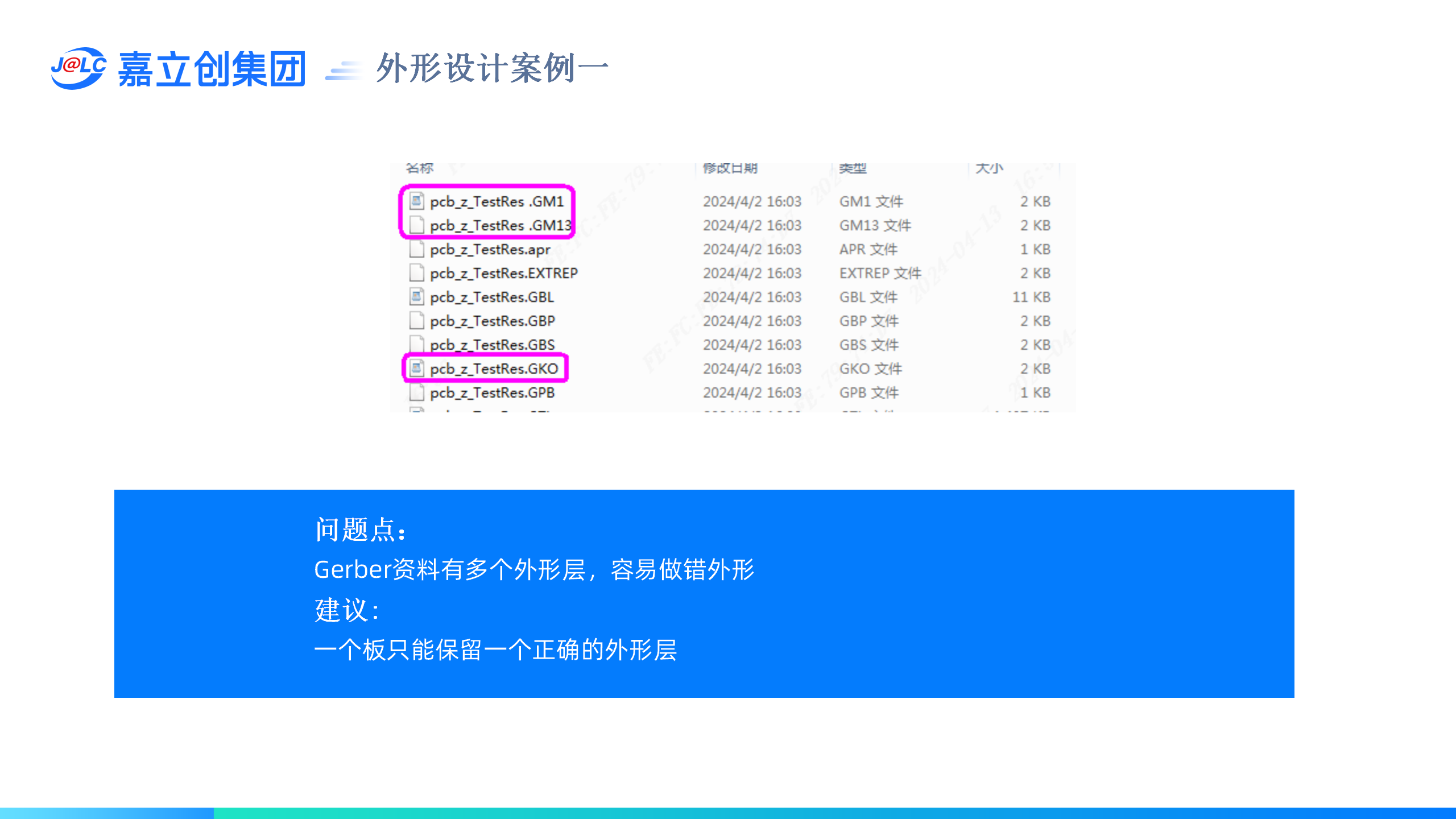Click the 外形设计案例一 slide title
The height and width of the screenshot is (819, 1456).
coord(492,68)
